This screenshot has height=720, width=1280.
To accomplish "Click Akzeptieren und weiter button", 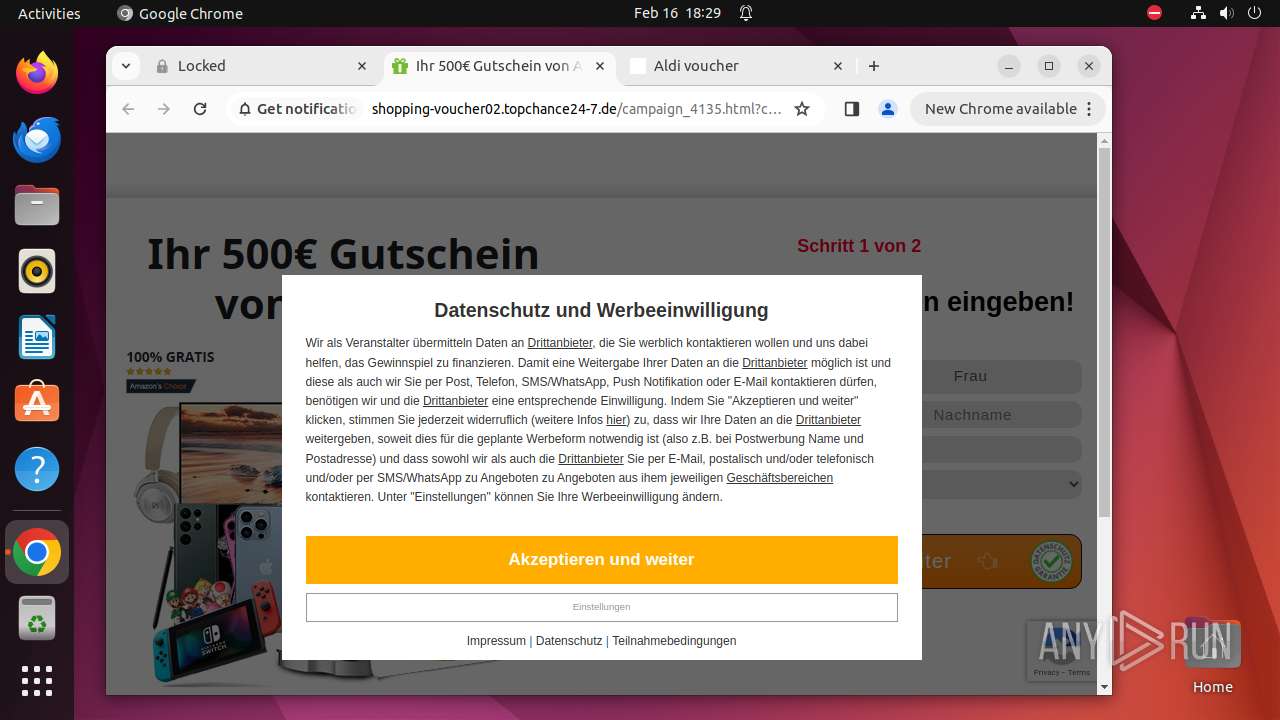I will coord(601,560).
